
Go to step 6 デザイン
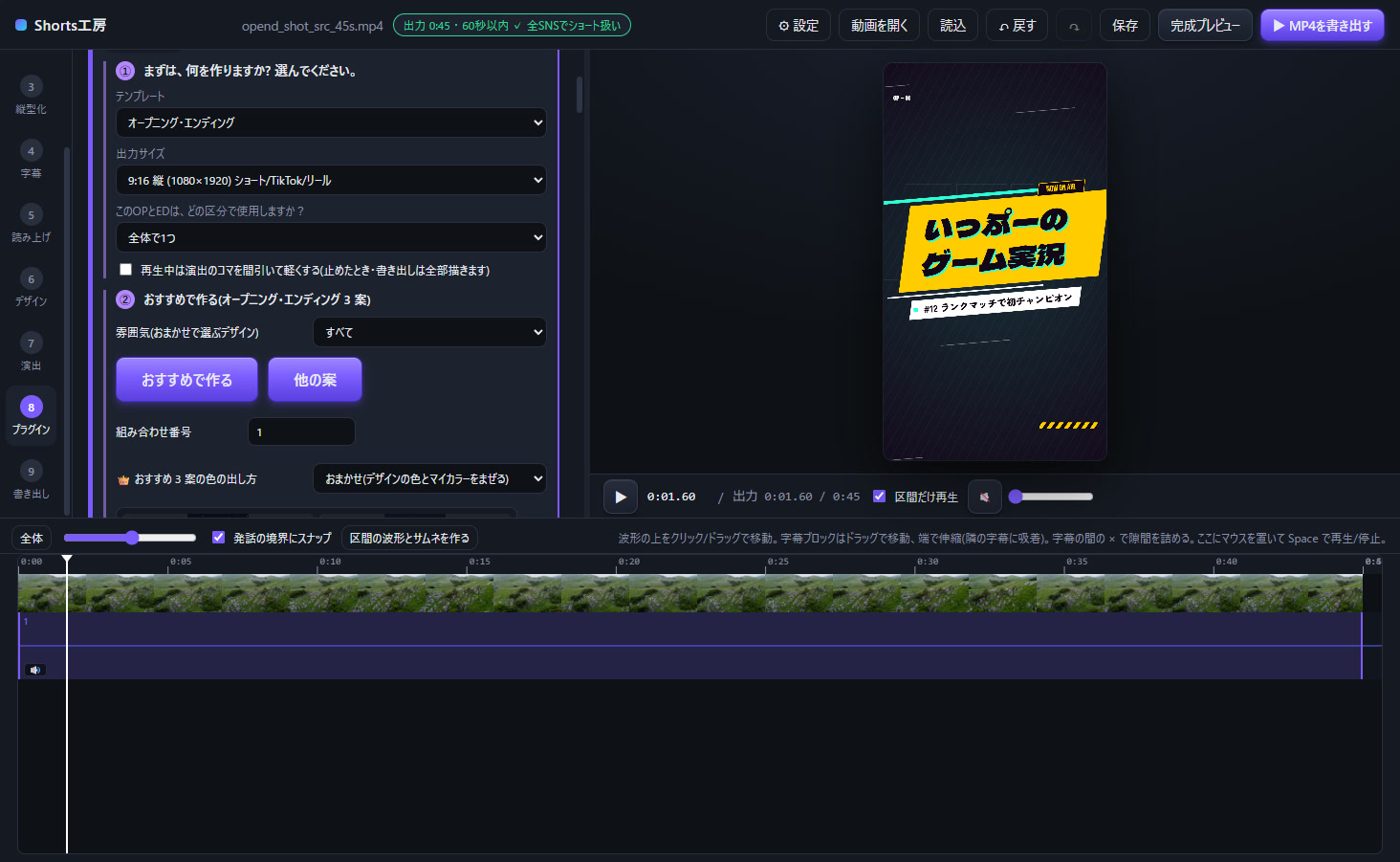pos(31,288)
